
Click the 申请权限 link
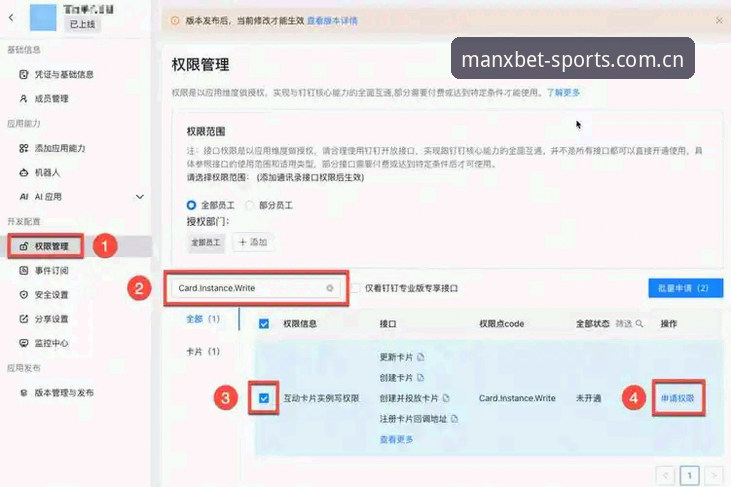677,398
